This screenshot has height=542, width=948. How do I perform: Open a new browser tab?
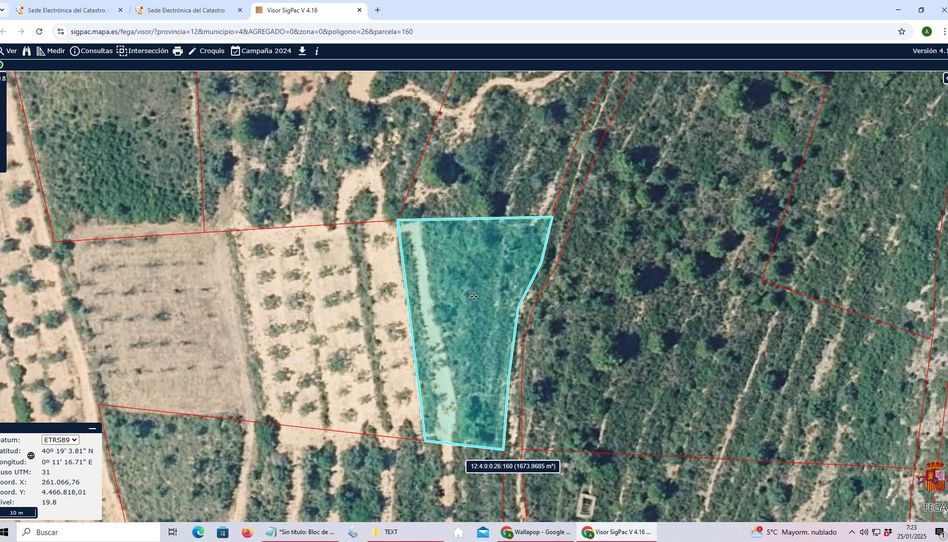pos(377,10)
